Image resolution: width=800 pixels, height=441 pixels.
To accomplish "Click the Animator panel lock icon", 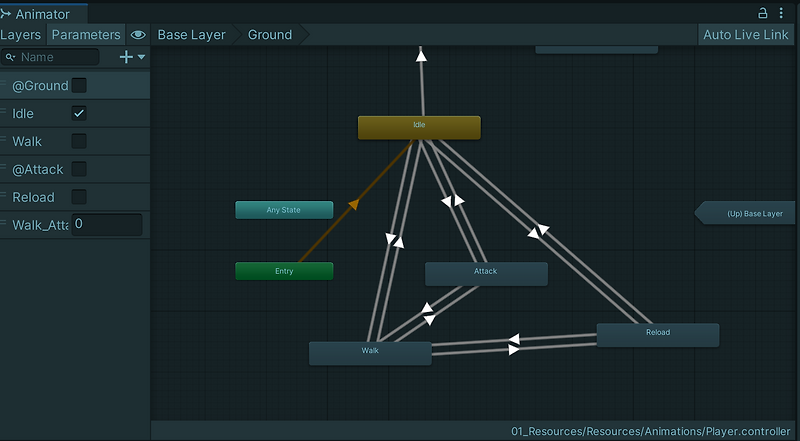I will (762, 13).
